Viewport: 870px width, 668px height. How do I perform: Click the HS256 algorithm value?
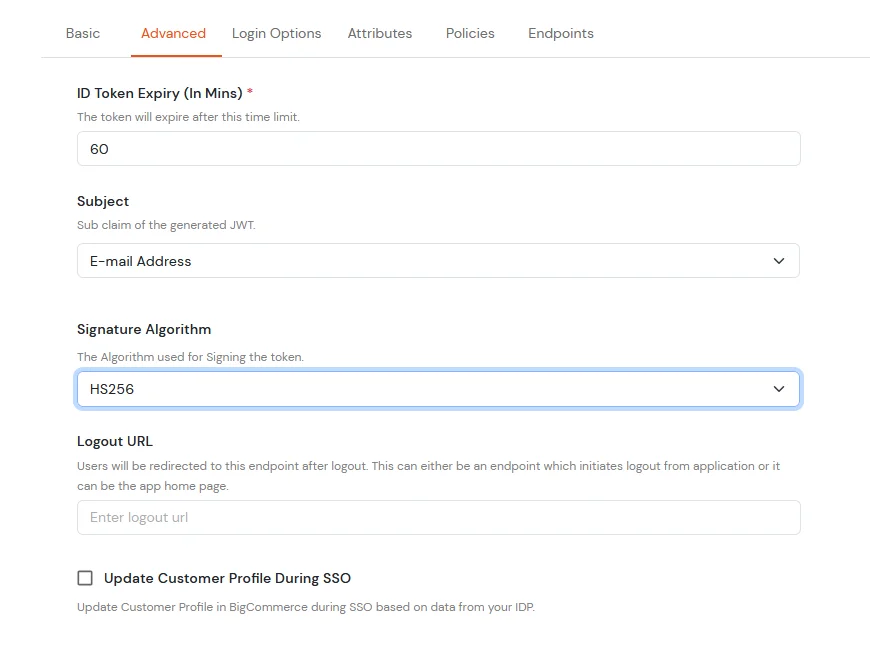click(x=110, y=388)
